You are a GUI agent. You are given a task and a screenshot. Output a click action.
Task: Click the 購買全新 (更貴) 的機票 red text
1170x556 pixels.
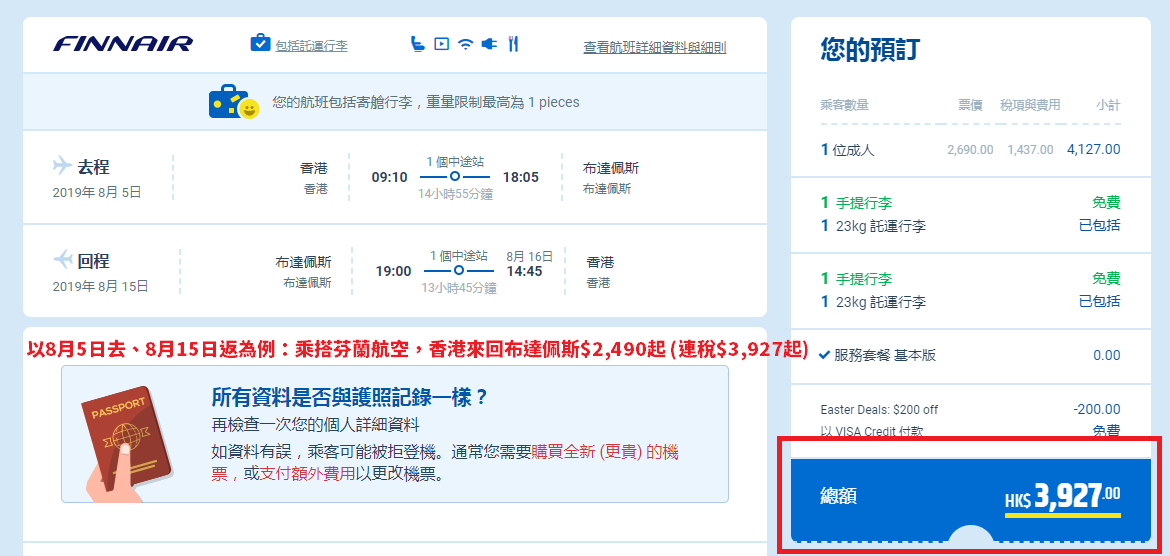(x=604, y=452)
